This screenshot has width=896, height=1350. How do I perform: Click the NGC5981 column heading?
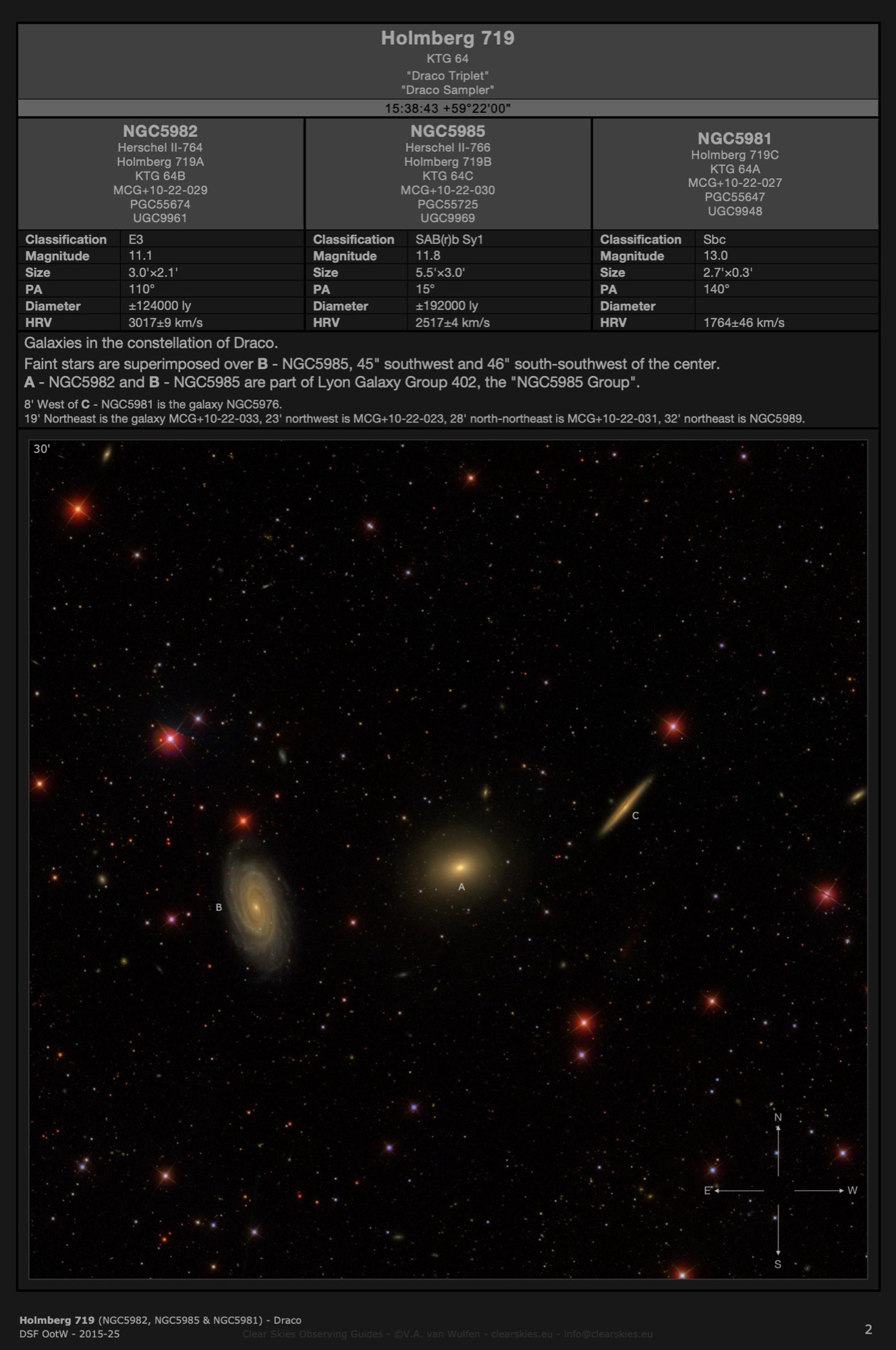pyautogui.click(x=734, y=138)
